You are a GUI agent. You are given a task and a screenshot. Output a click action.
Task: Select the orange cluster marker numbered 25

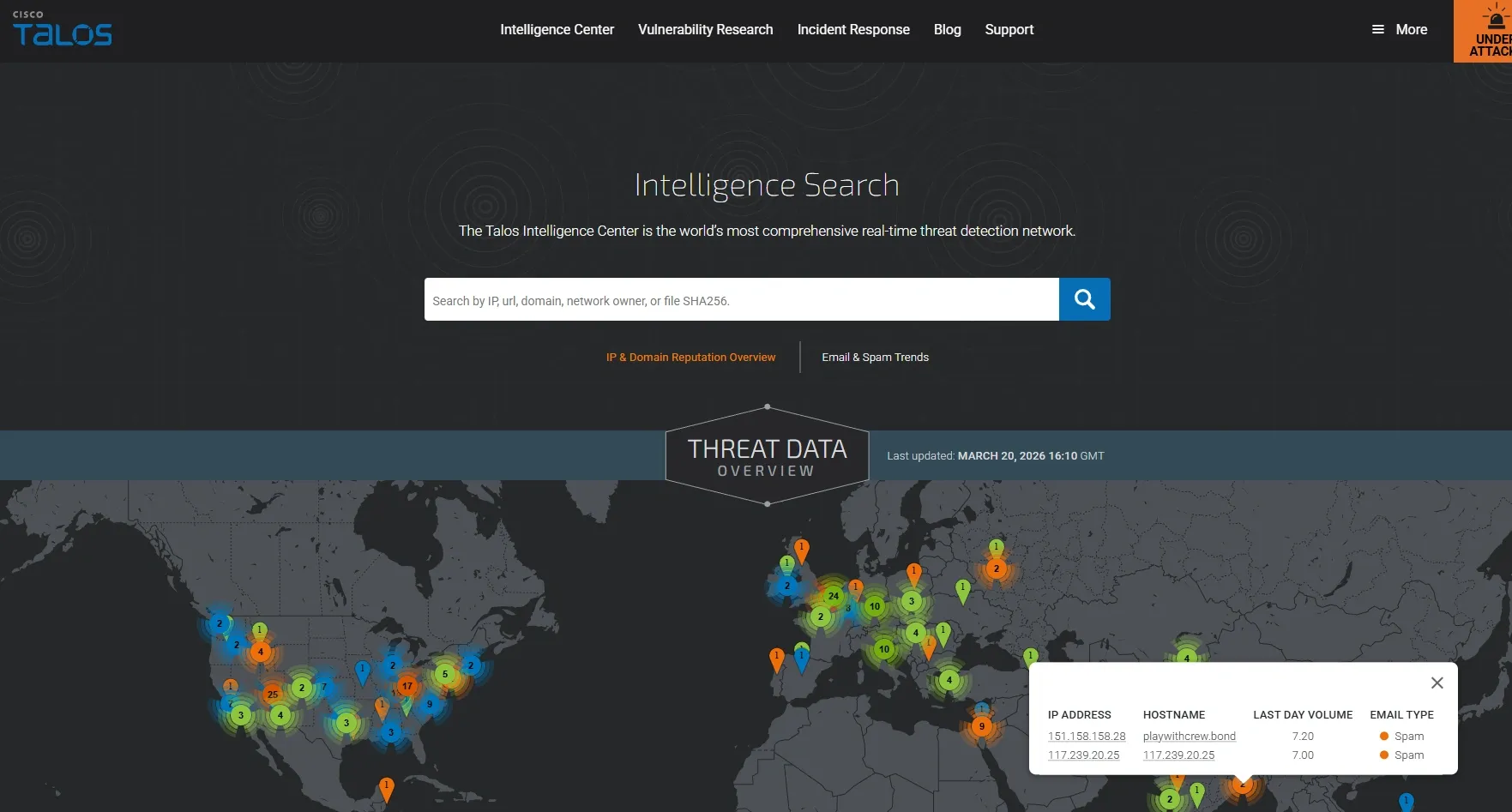(272, 695)
